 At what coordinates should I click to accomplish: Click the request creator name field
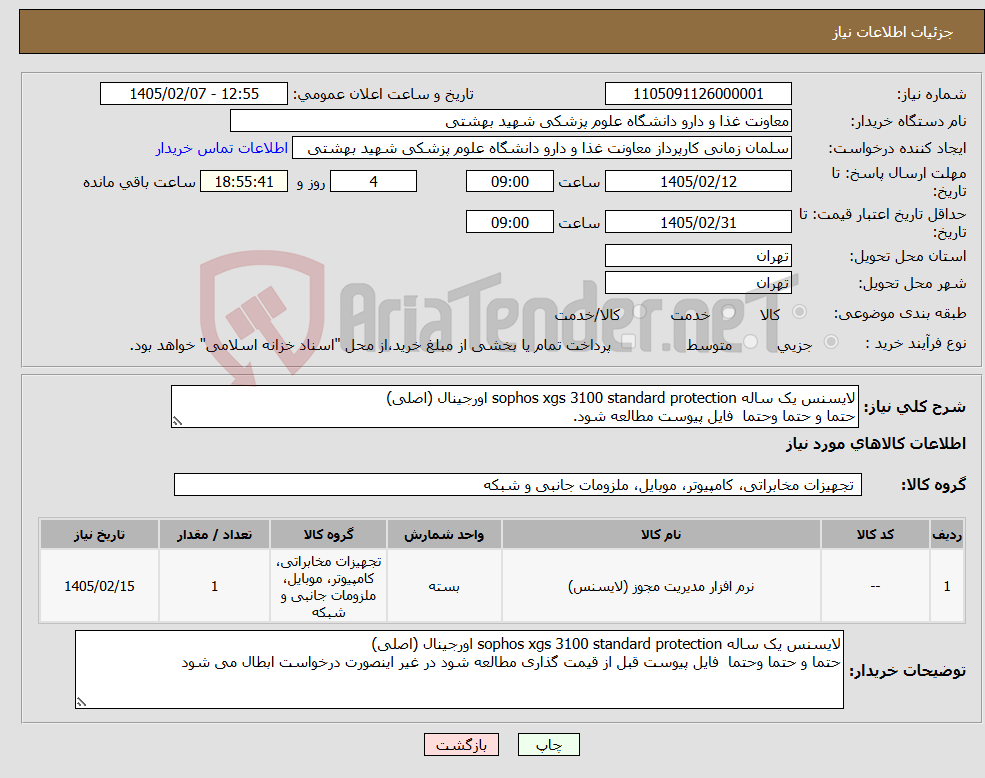click(x=541, y=148)
